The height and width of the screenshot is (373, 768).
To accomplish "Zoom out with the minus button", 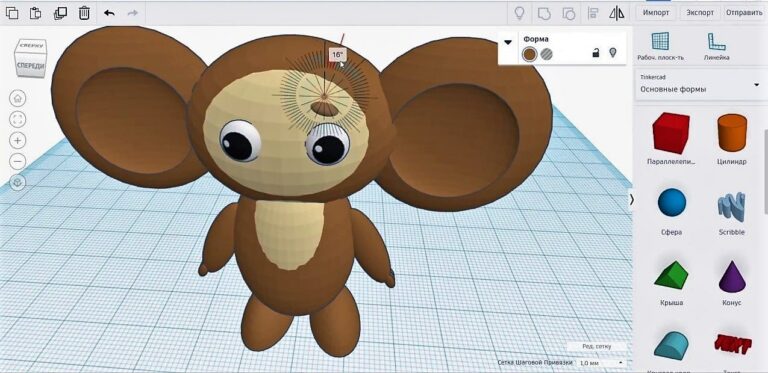I will pos(18,161).
